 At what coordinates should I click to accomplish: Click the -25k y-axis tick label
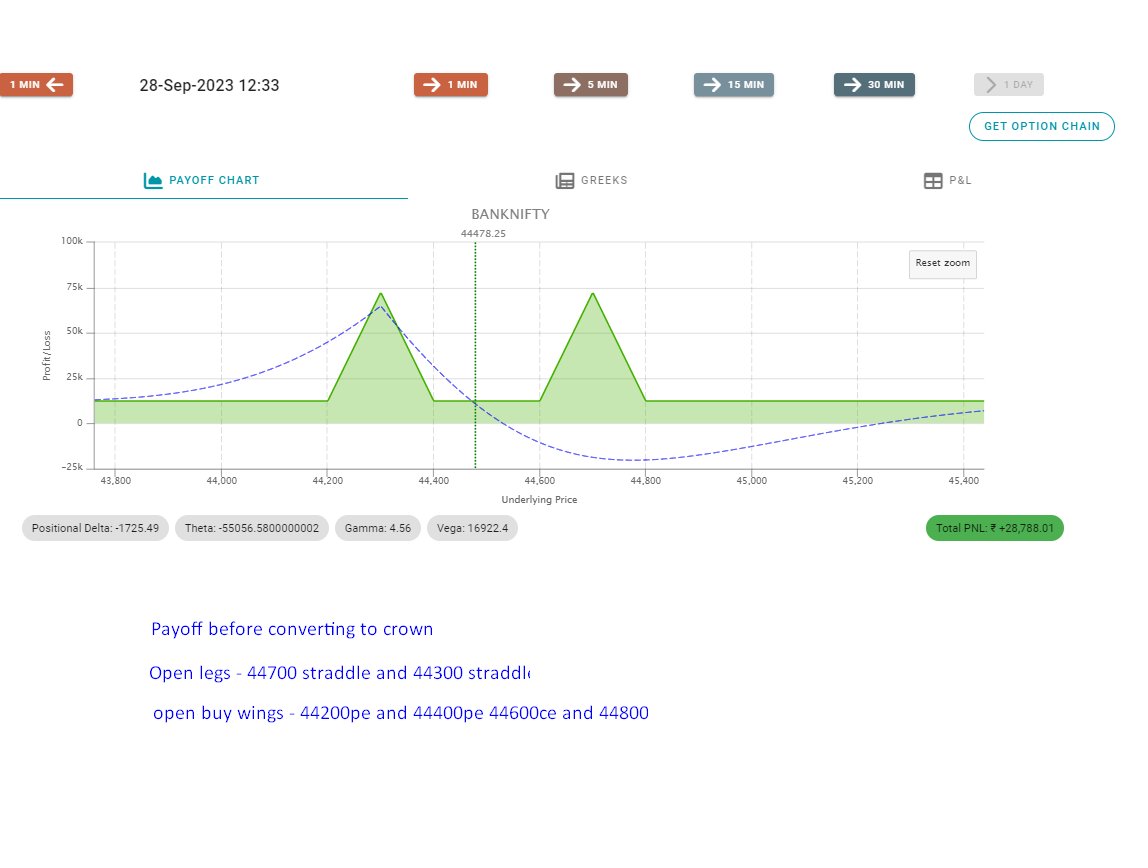(x=72, y=467)
